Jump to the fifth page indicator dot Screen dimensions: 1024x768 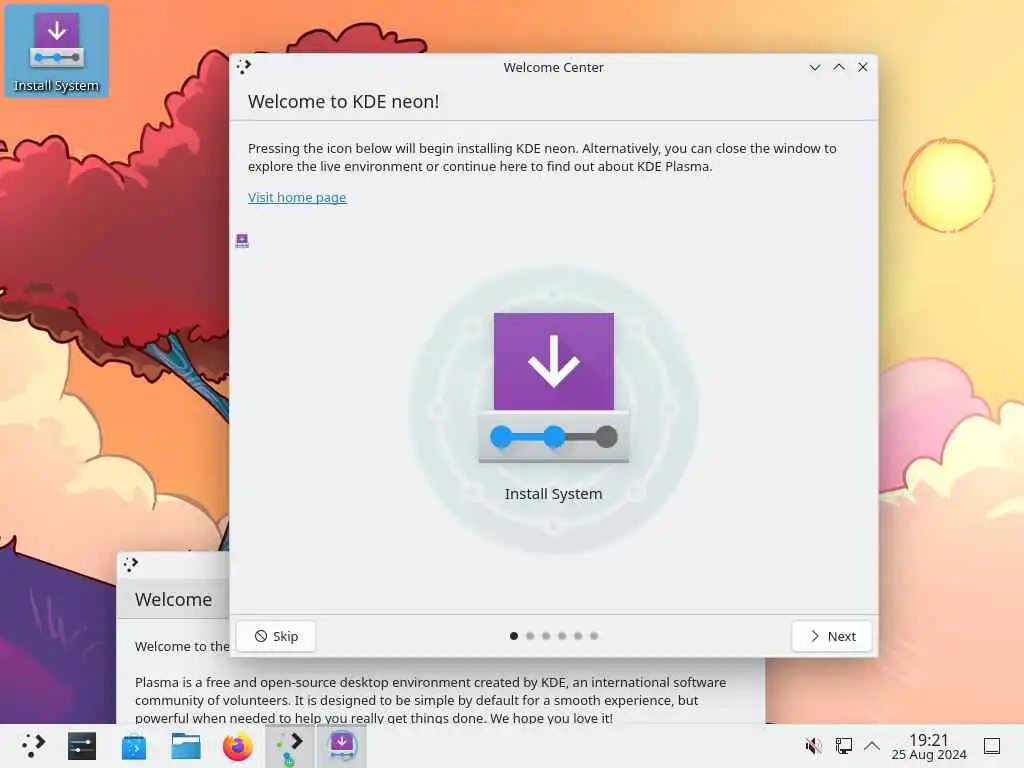578,636
